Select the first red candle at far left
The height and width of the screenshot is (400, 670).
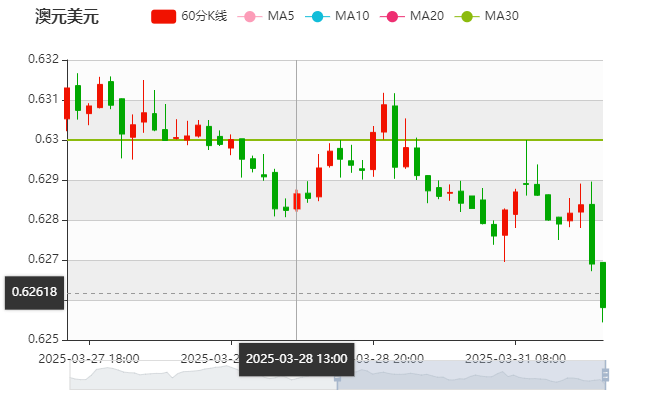(67, 103)
